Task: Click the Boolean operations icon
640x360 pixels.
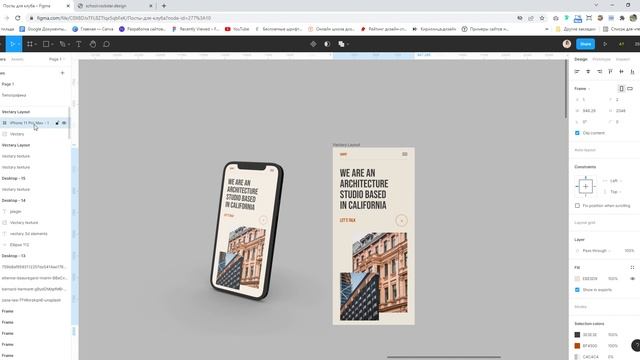Action: 341,44
